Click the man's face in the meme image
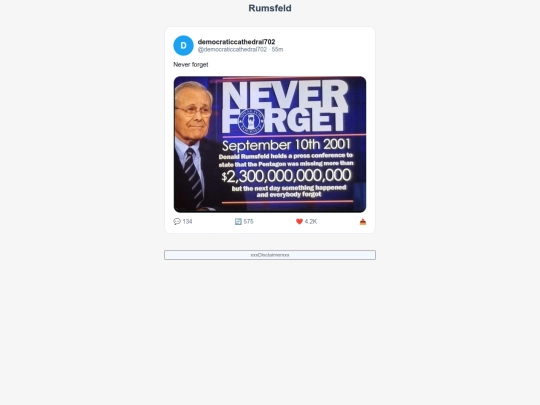The width and height of the screenshot is (540, 405). pos(194,110)
